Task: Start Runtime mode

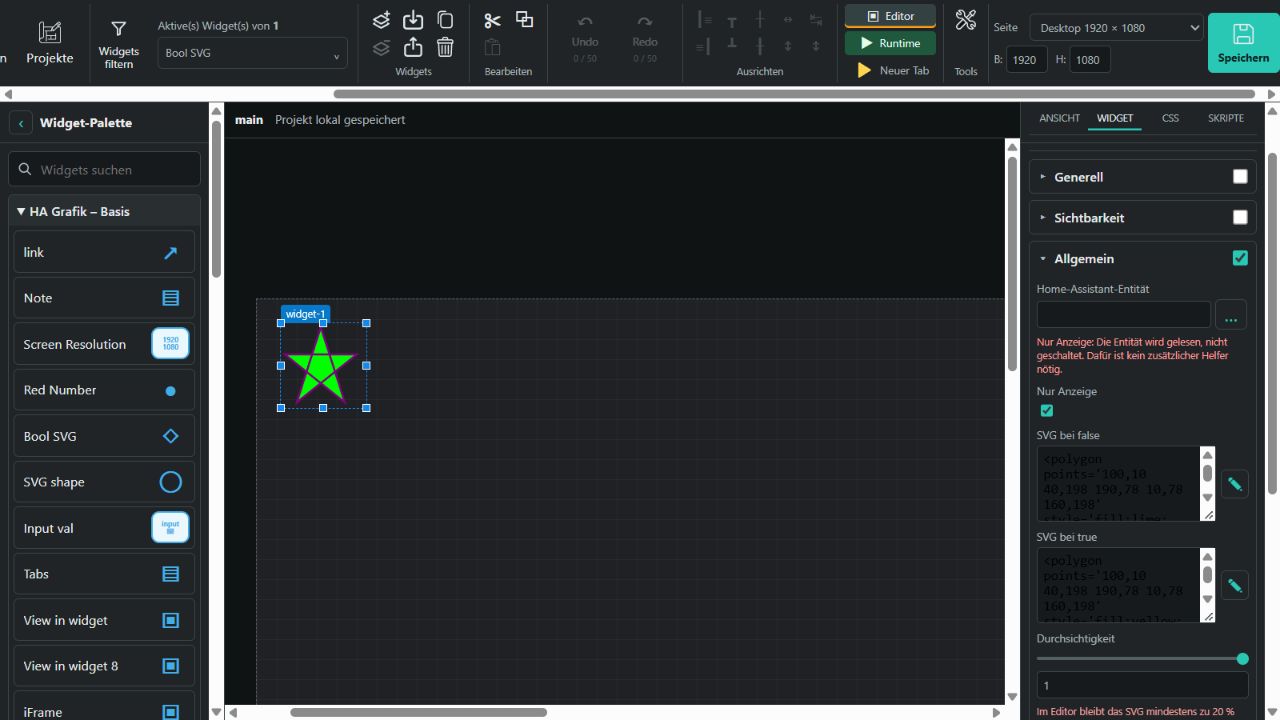Action: click(x=890, y=43)
